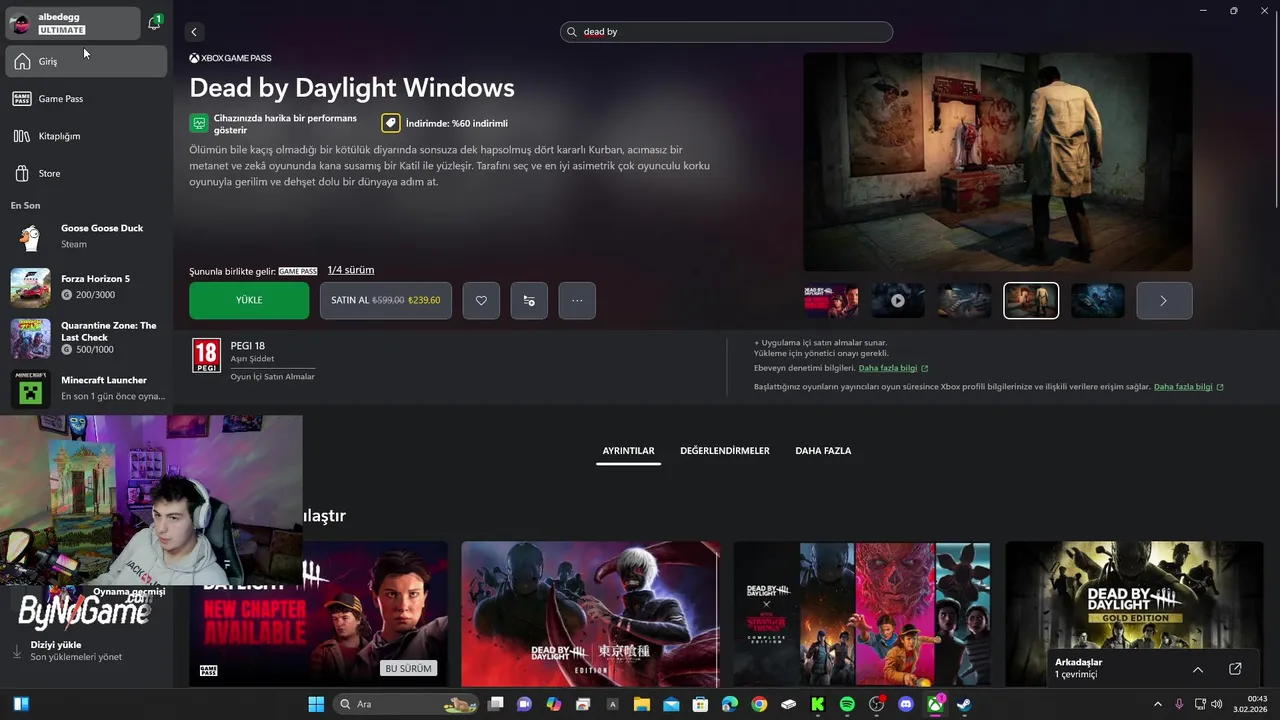Viewport: 1280px width, 720px height.
Task: Click the search field containing 'dead by'
Action: pos(726,32)
